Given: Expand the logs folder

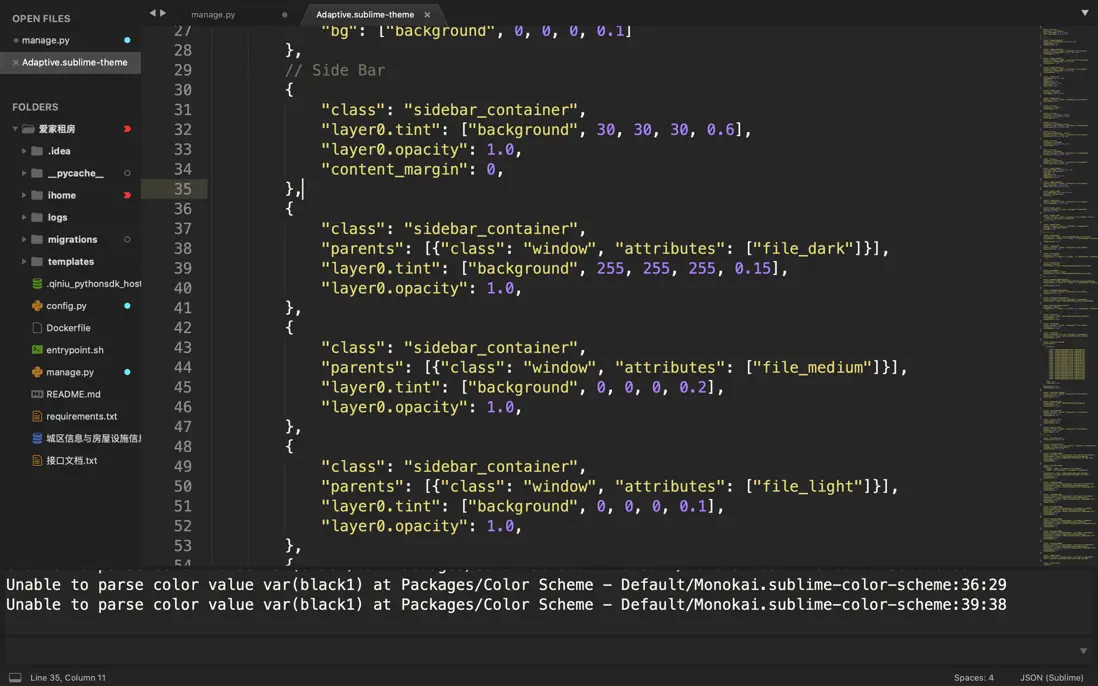Looking at the screenshot, I should 24,218.
